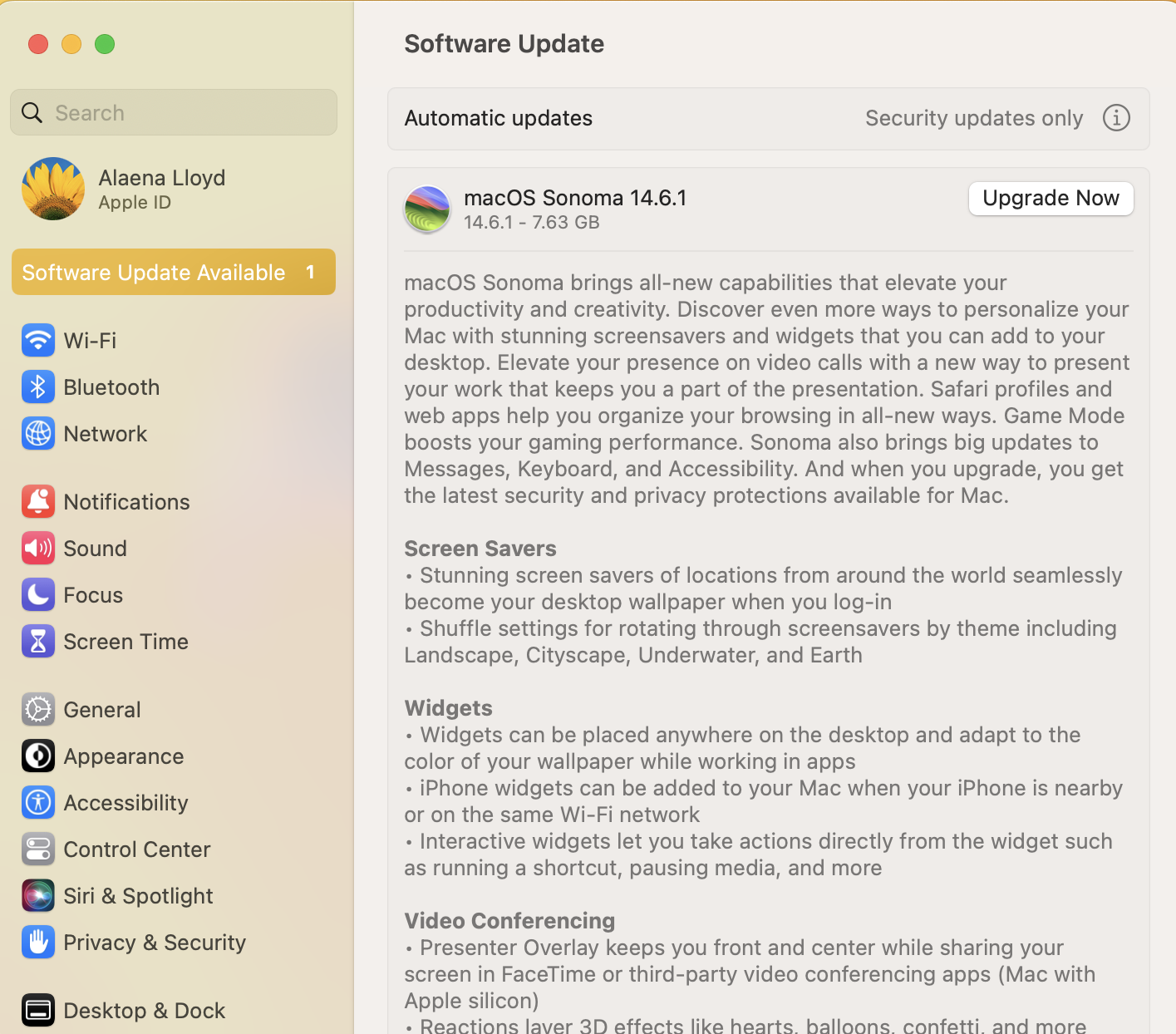Image resolution: width=1176 pixels, height=1034 pixels.
Task: Click the Accessibility icon
Action: click(38, 803)
